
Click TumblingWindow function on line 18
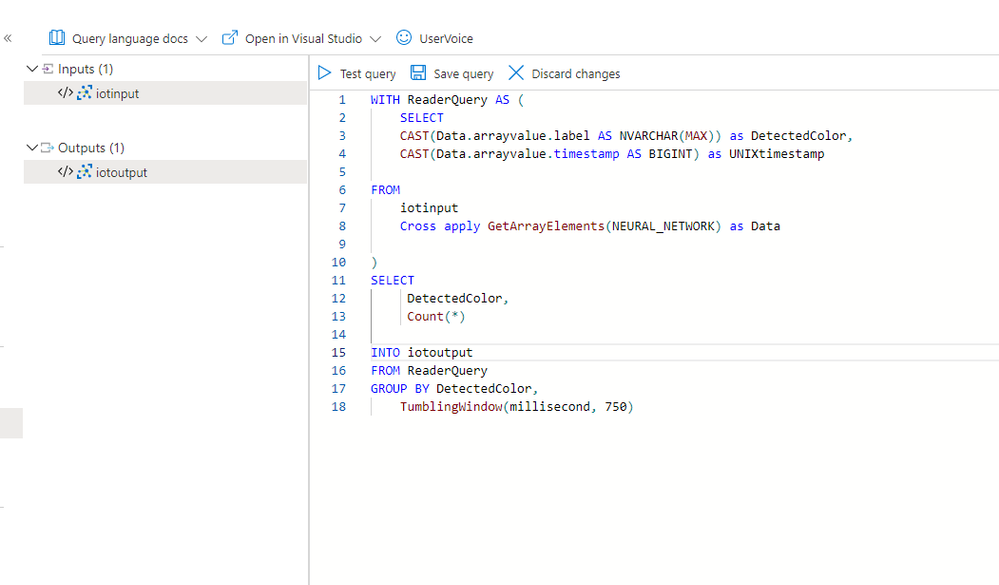pos(451,407)
